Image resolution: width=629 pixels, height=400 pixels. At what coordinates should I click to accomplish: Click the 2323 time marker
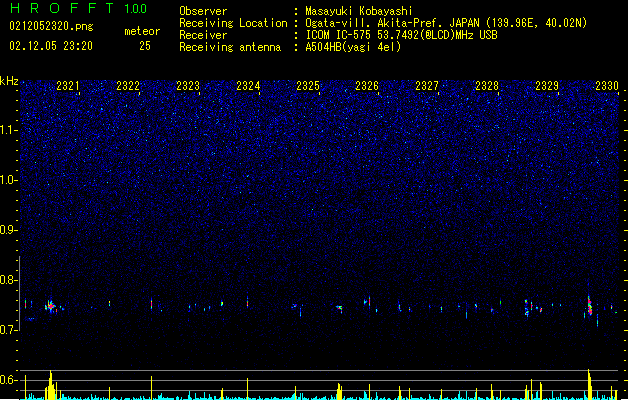188,86
